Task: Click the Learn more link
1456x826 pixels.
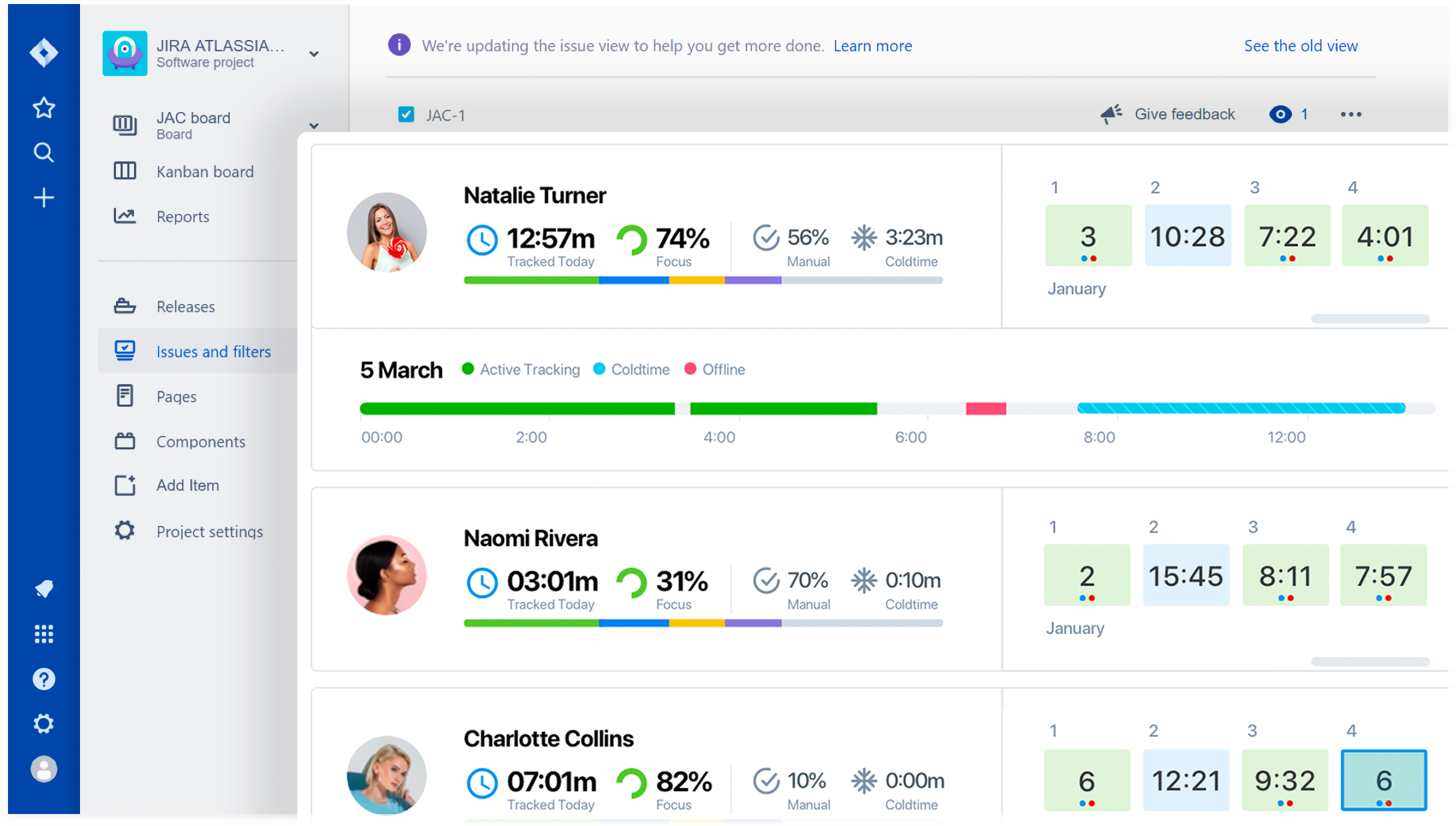Action: click(873, 46)
